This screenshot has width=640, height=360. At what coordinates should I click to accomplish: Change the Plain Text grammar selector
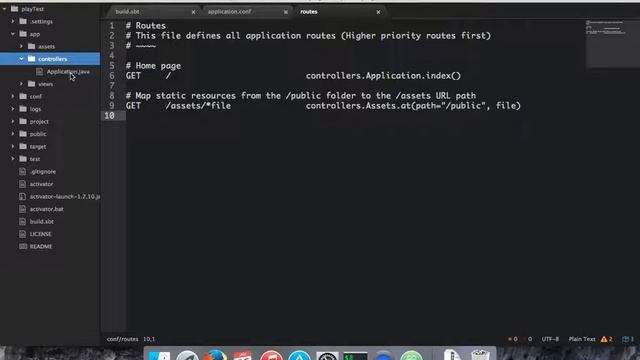click(582, 339)
